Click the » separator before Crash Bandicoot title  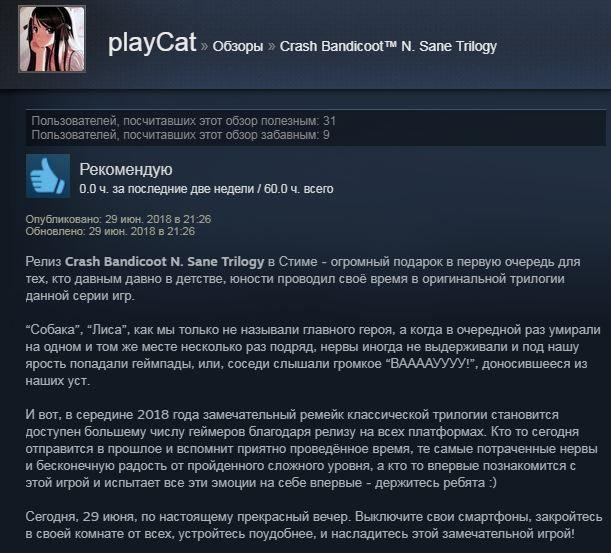272,46
